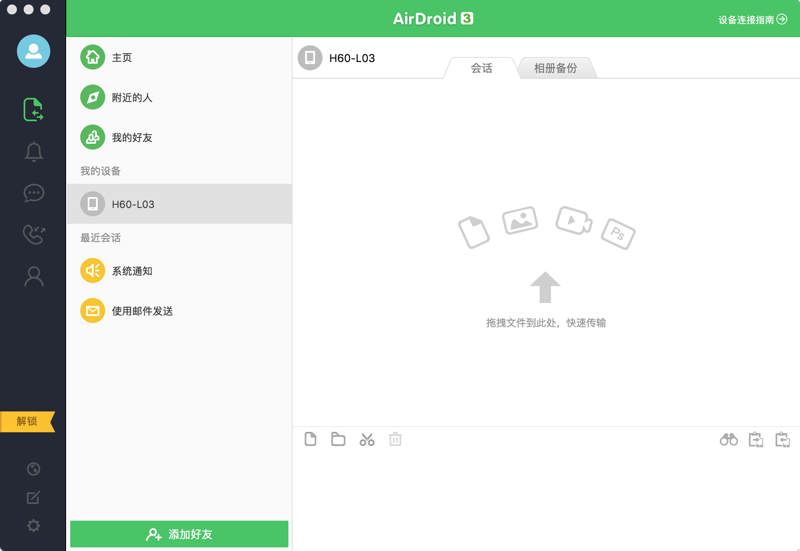Click the yellow 解锁 unlock badge
This screenshot has width=800, height=551.
click(x=28, y=421)
